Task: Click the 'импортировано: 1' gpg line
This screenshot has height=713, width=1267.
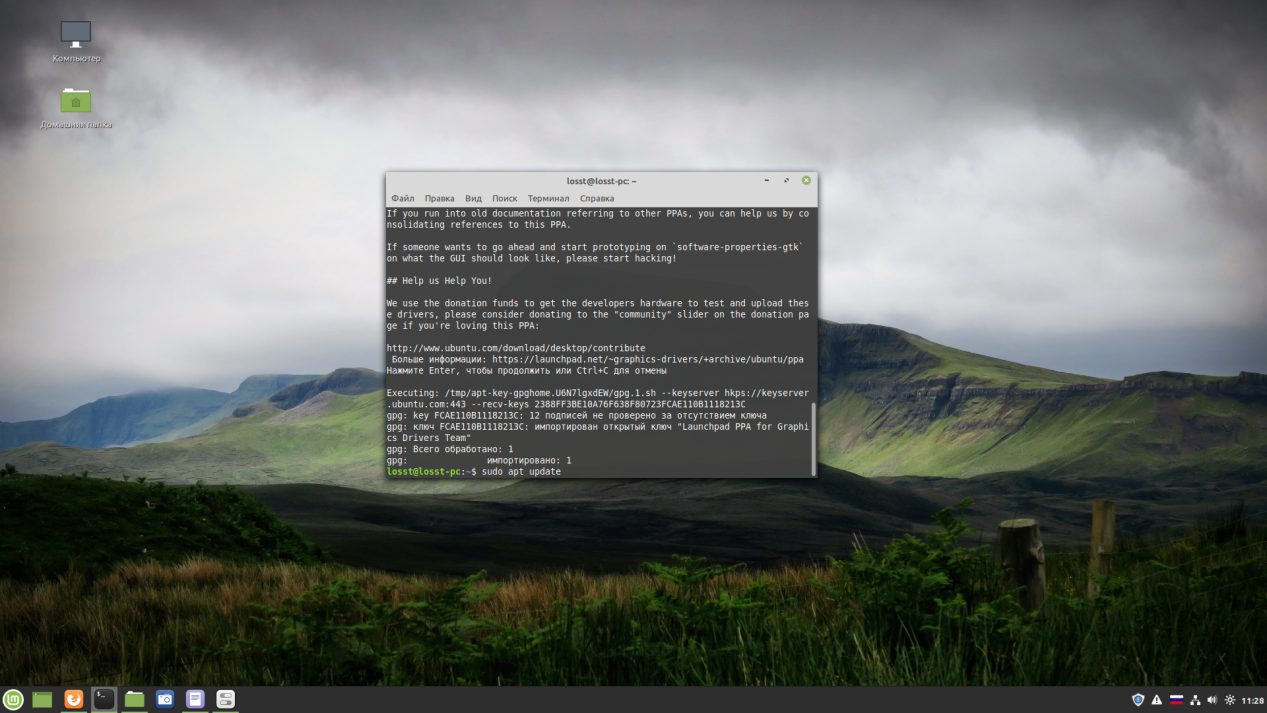Action: pyautogui.click(x=529, y=460)
